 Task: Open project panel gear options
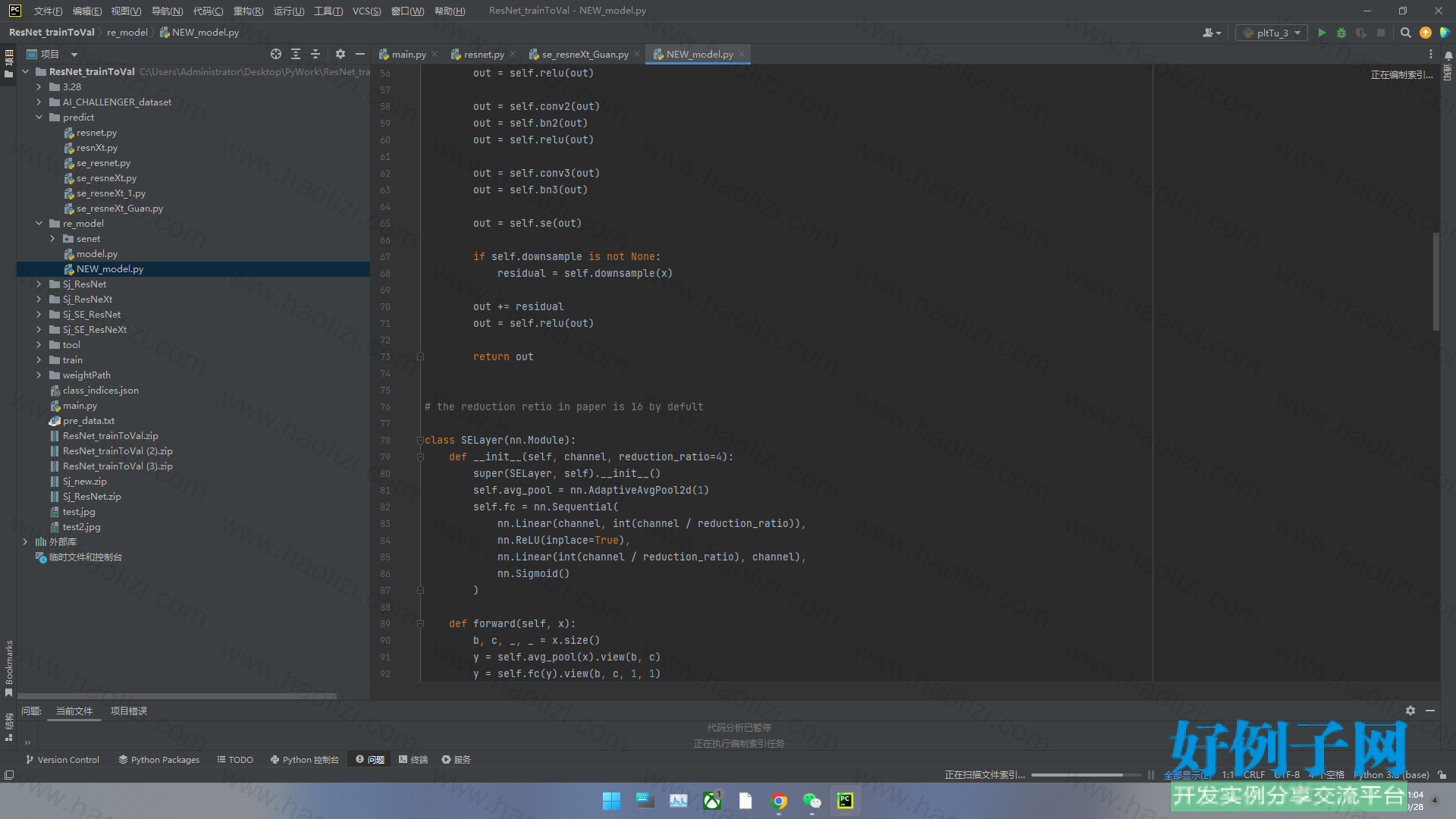click(340, 54)
